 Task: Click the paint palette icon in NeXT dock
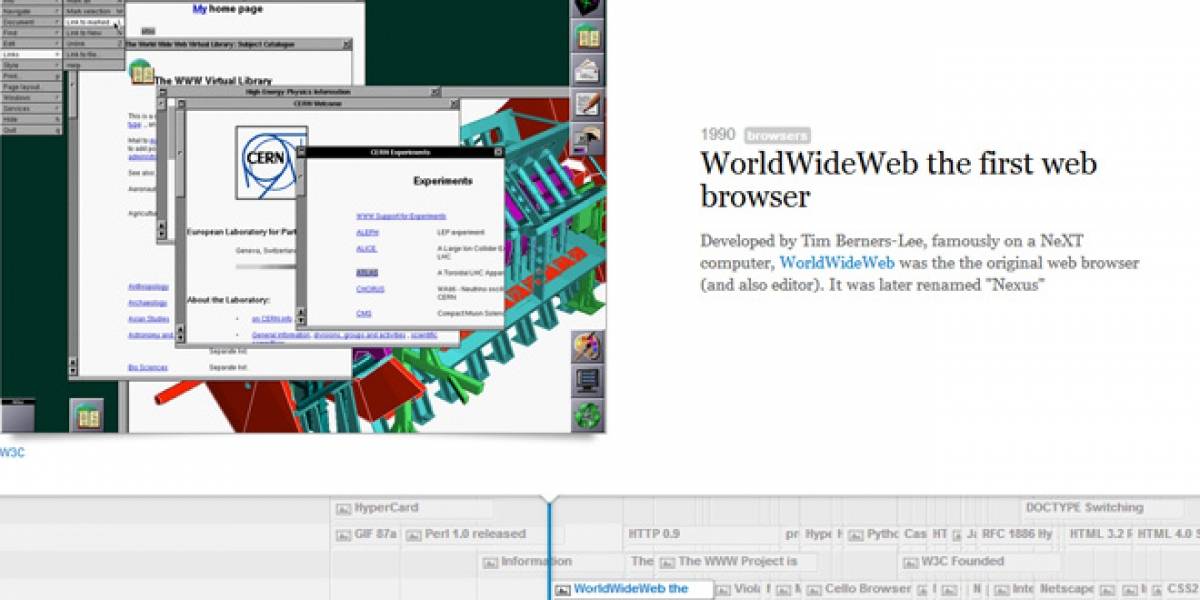click(587, 346)
